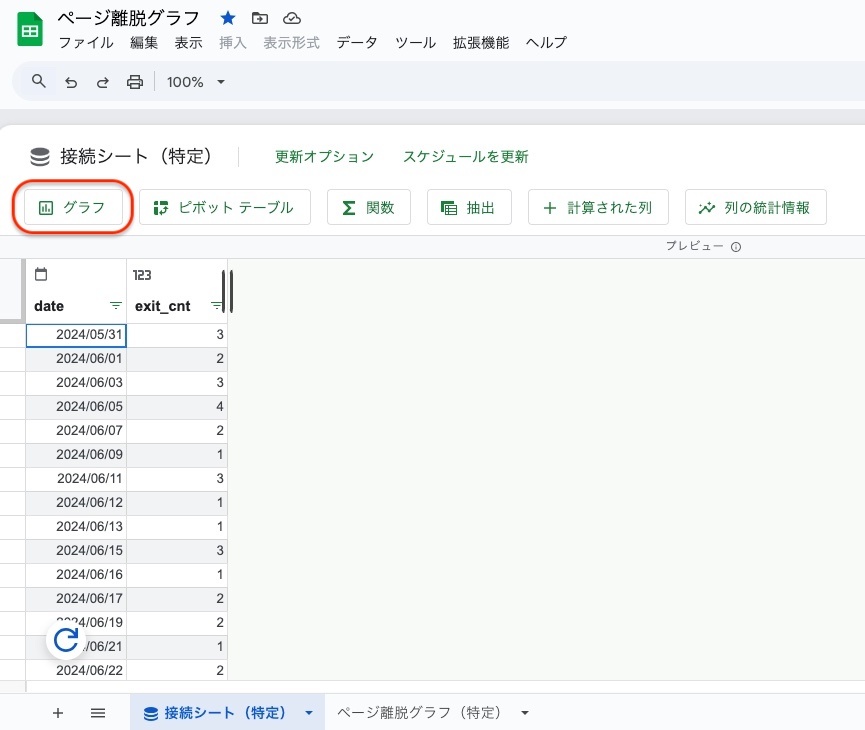Undo the last action
The height and width of the screenshot is (730, 865).
pos(70,81)
